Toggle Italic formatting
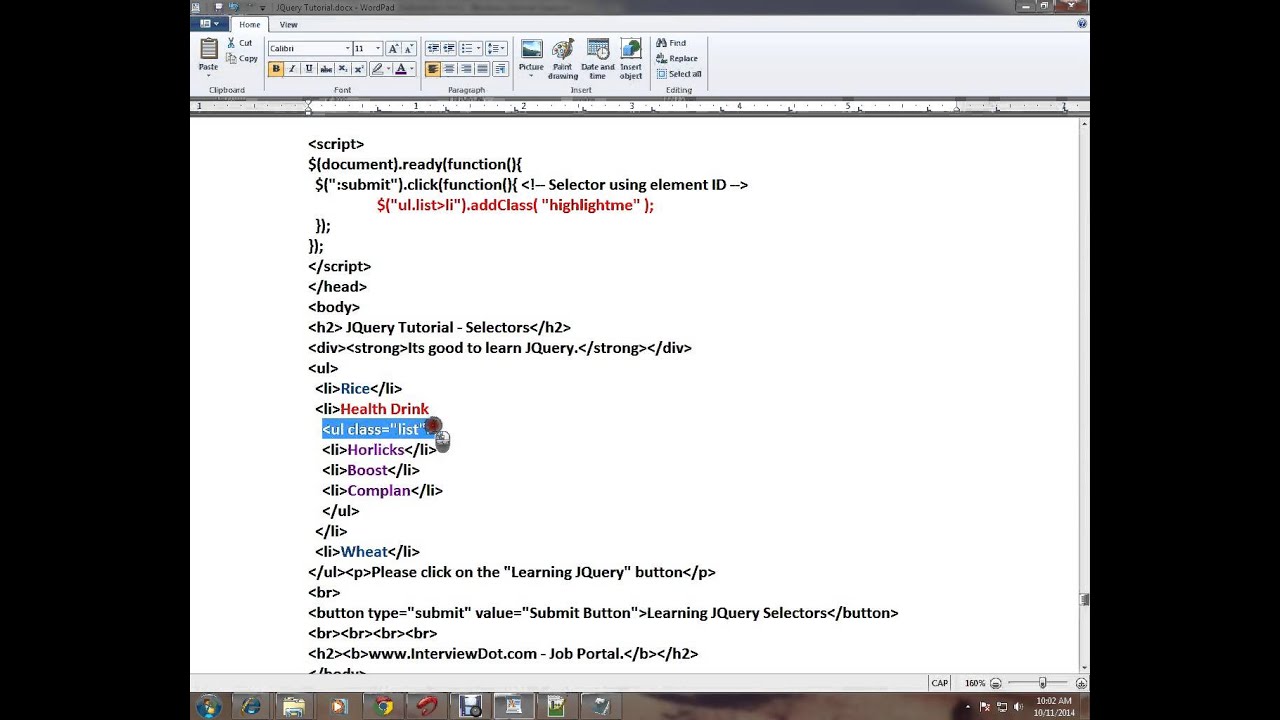Screen dimensions: 1280x720 tap(291, 69)
